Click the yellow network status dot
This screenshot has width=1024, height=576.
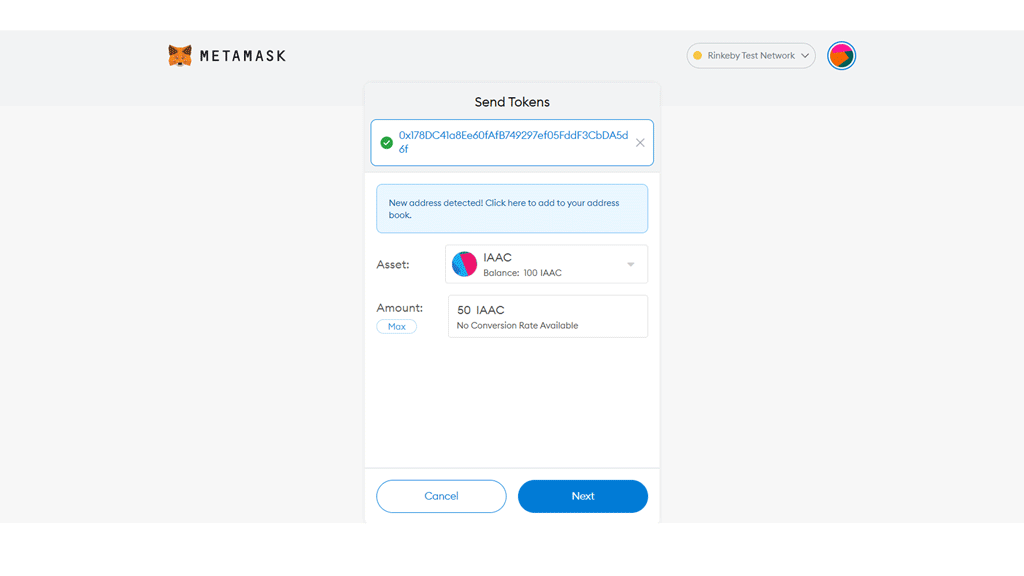pos(697,56)
